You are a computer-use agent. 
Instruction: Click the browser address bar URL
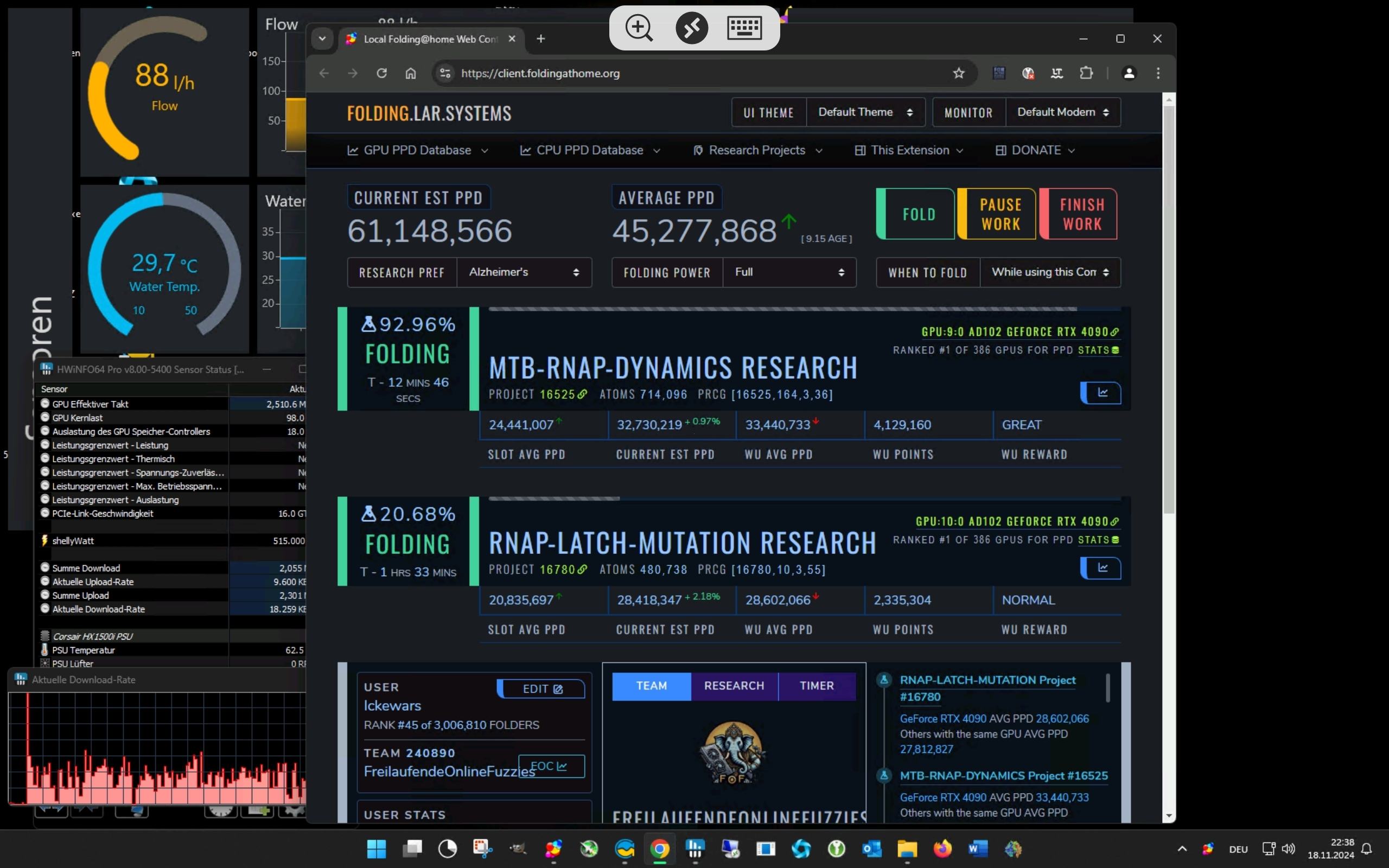tap(539, 73)
